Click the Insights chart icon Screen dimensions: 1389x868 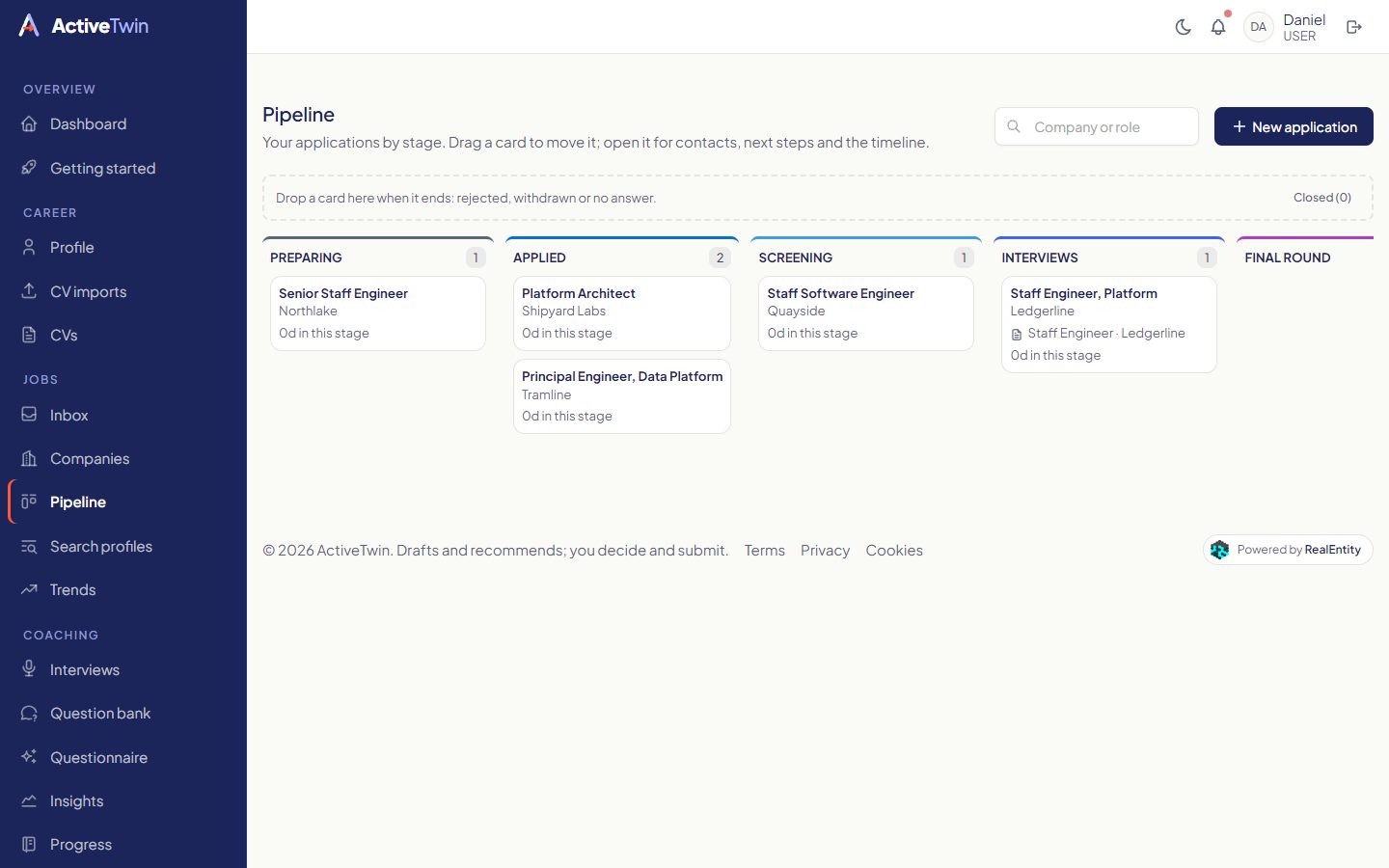29,800
